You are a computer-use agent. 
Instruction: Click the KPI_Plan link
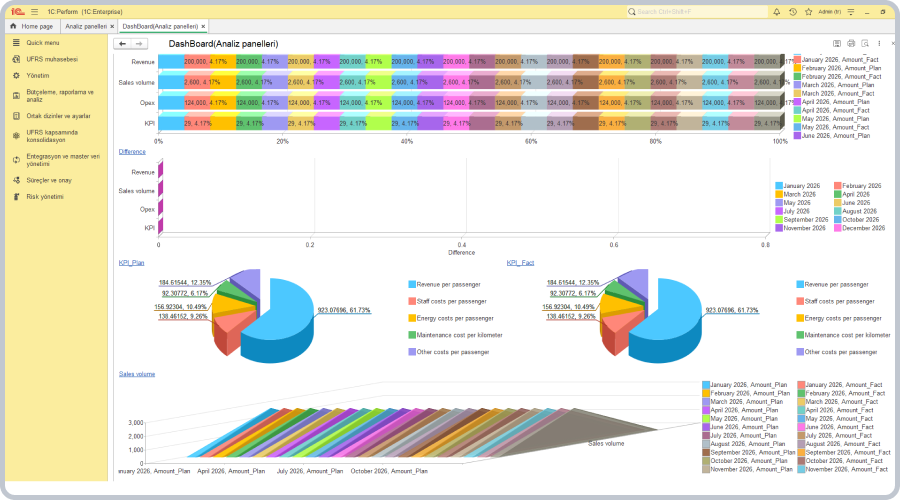[131, 263]
